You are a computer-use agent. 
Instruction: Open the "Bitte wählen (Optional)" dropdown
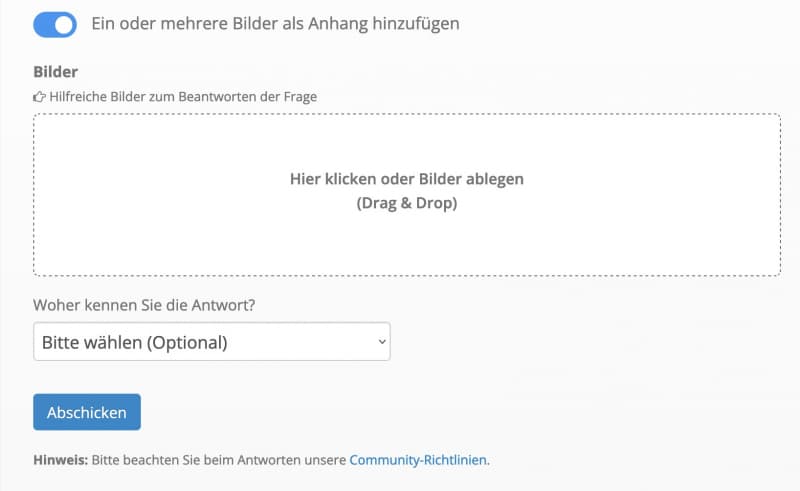point(212,341)
